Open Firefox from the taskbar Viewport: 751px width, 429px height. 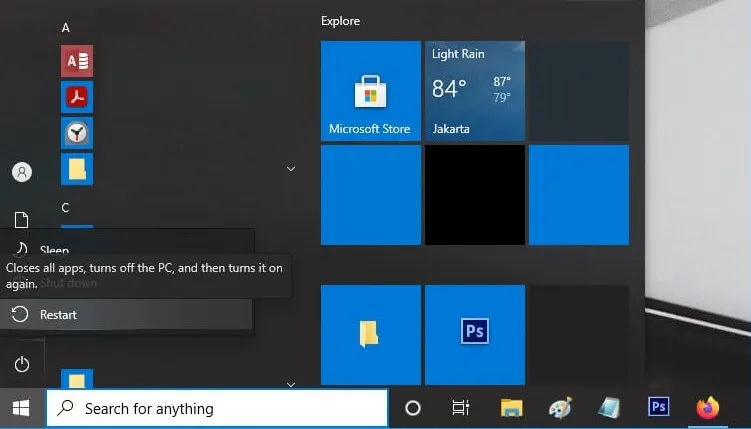pyautogui.click(x=708, y=408)
